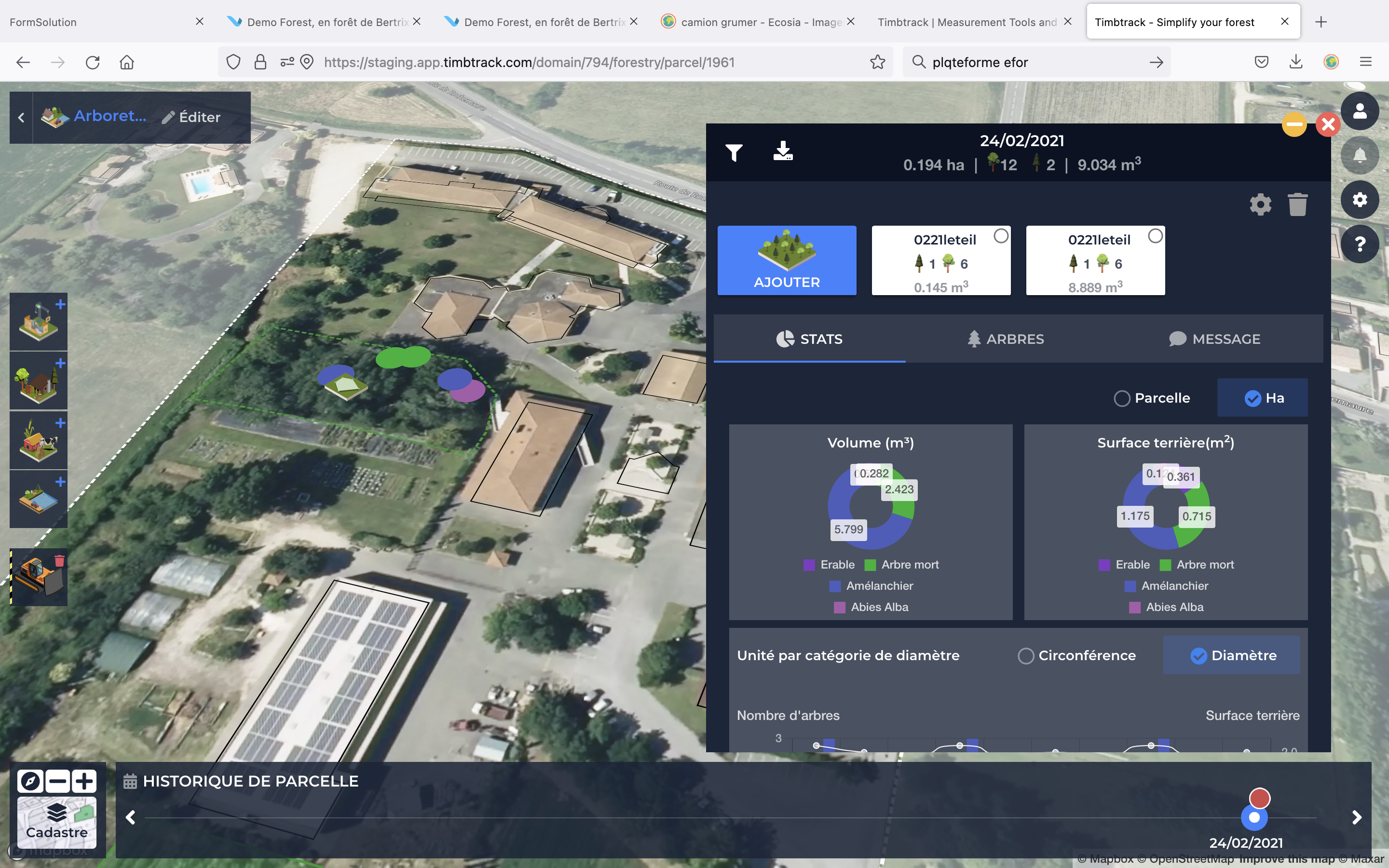Click the filter funnel icon
1389x868 pixels.
coord(734,153)
